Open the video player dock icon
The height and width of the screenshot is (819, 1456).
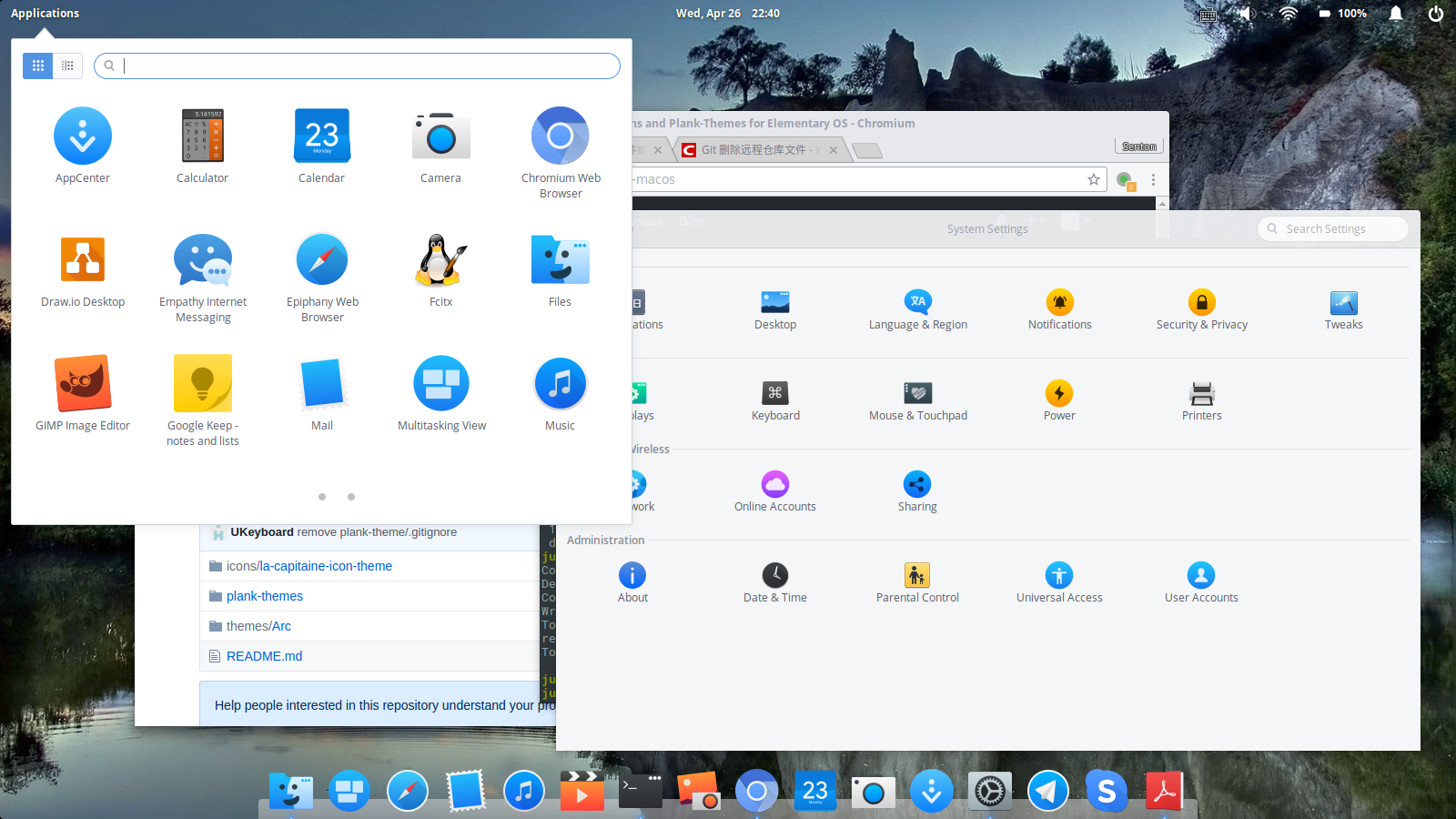[581, 790]
